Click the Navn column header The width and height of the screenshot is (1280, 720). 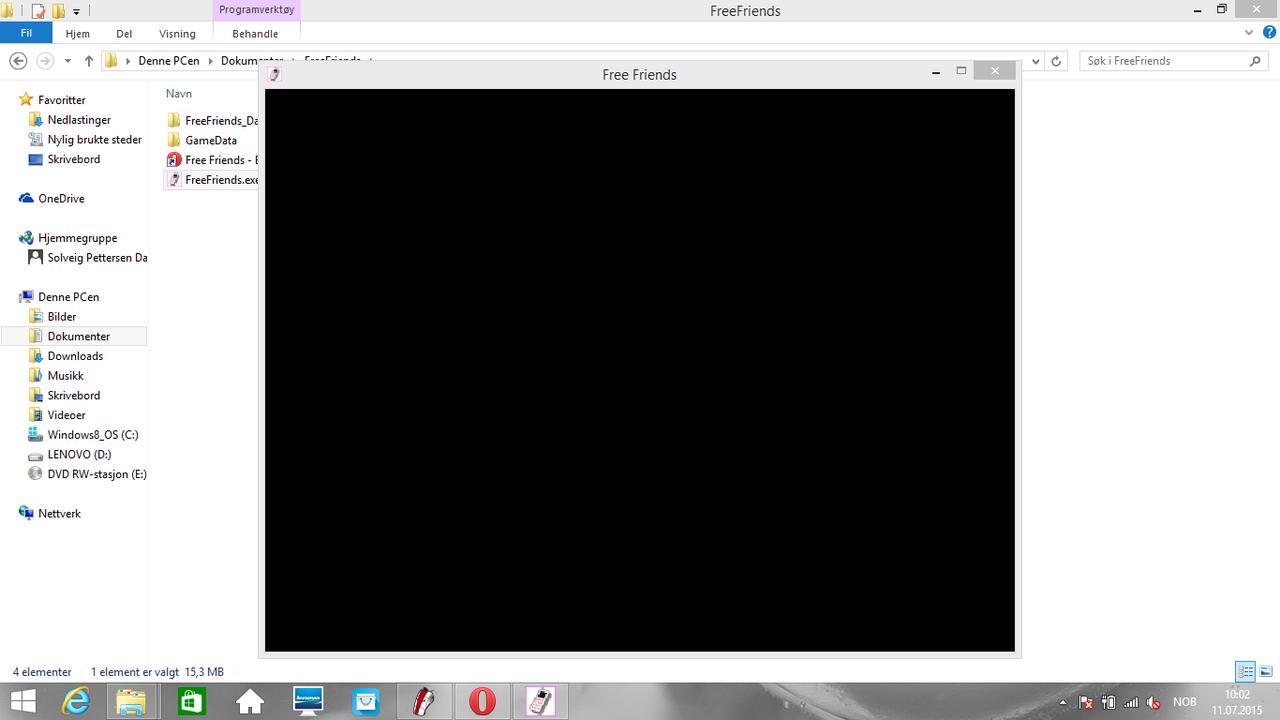coord(179,93)
